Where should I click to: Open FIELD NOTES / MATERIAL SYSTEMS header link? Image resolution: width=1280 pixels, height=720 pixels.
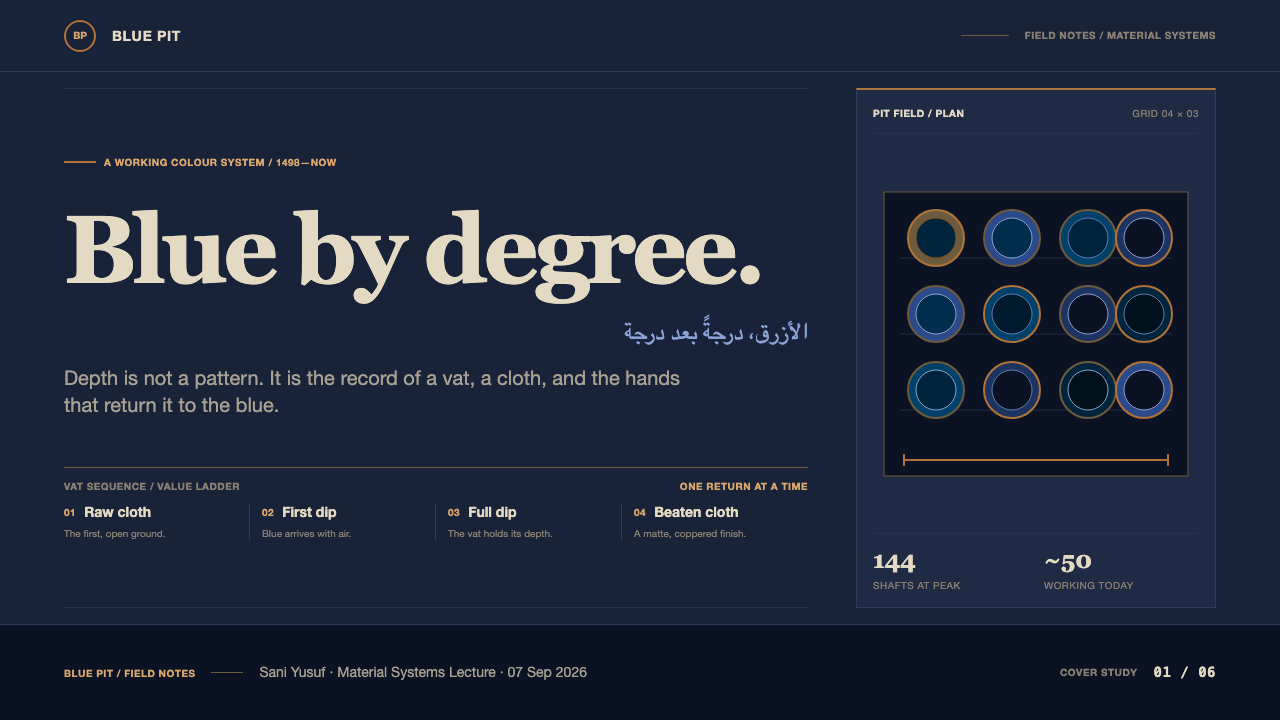point(1120,36)
